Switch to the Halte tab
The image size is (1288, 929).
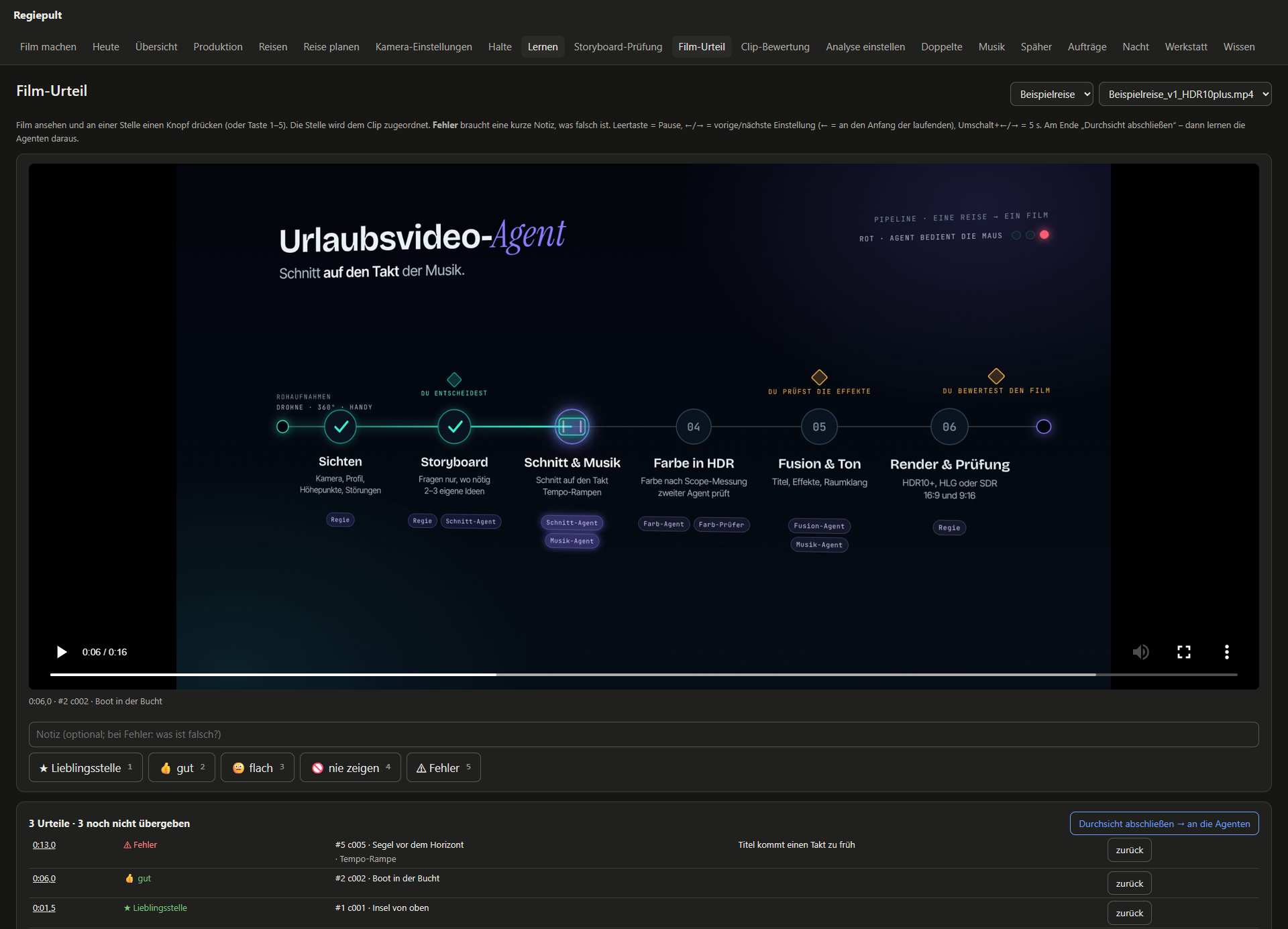coord(500,47)
